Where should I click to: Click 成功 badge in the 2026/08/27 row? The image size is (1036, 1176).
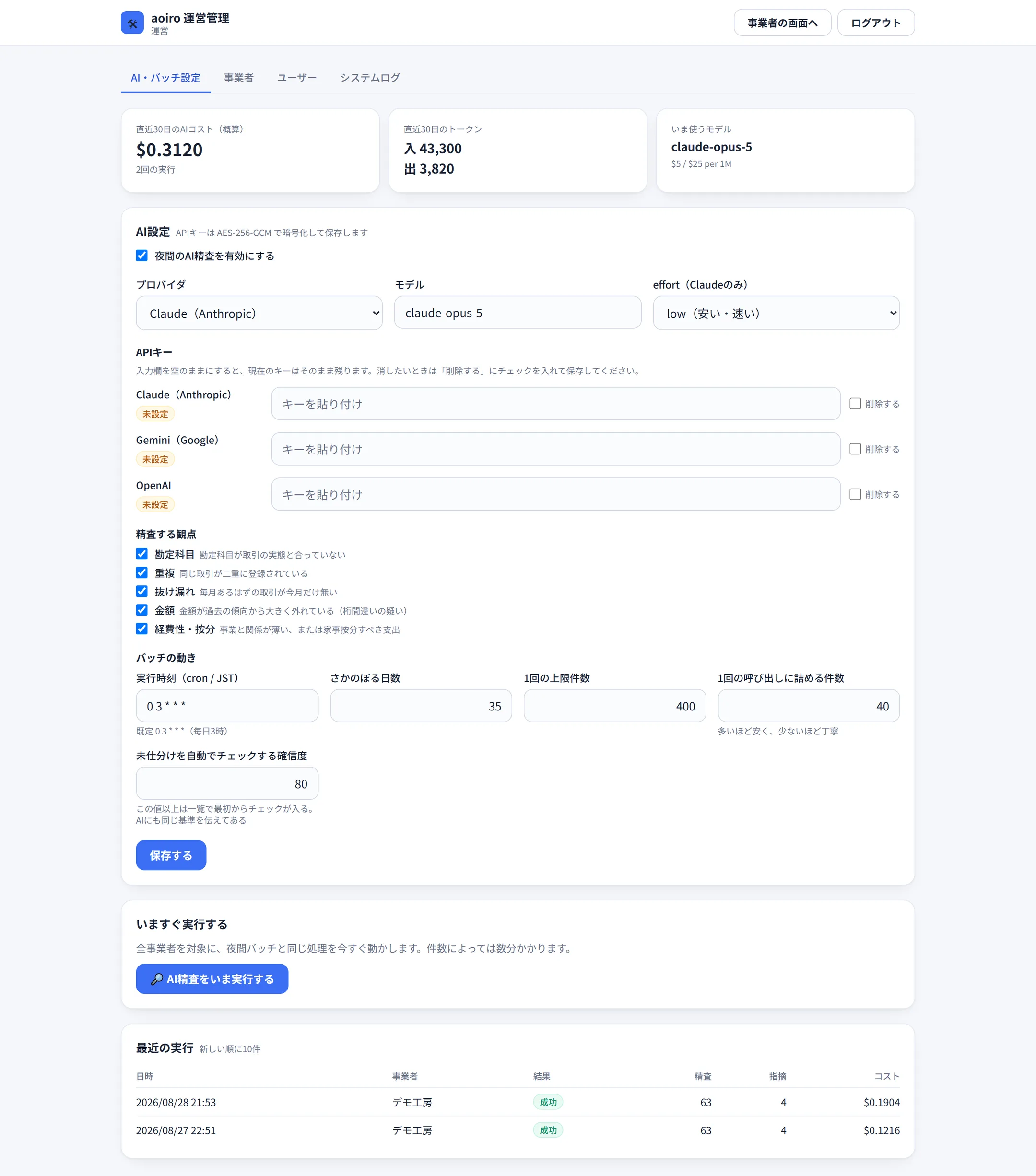(548, 1130)
